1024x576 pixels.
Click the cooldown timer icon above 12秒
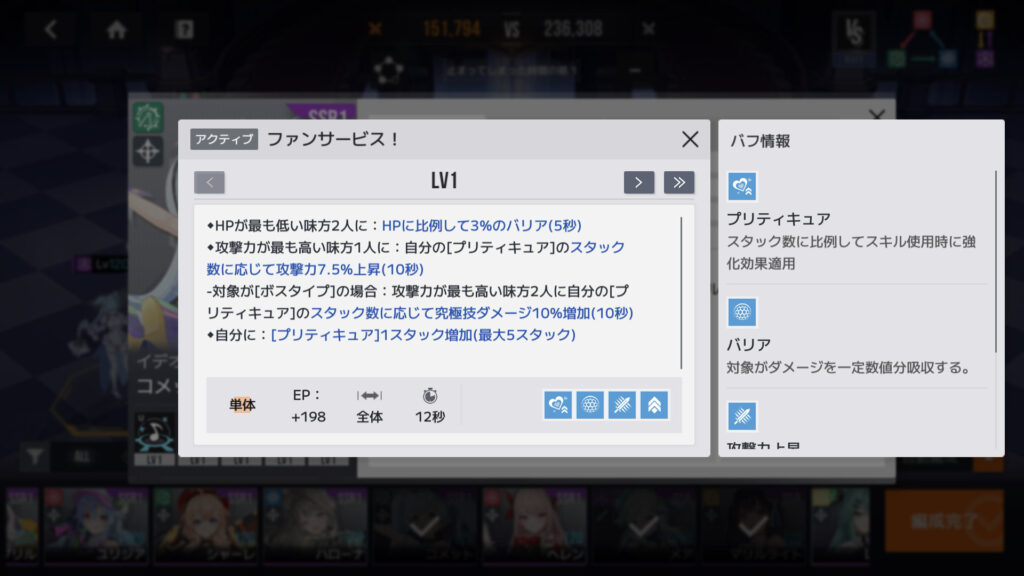pyautogui.click(x=430, y=396)
